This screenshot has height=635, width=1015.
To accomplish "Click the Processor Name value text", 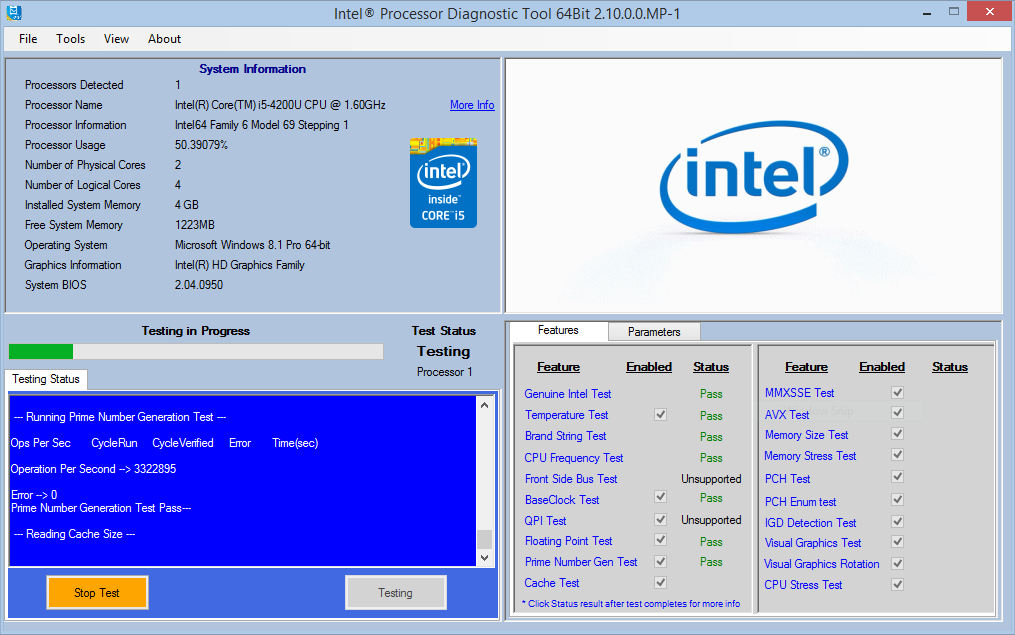I will (x=280, y=105).
